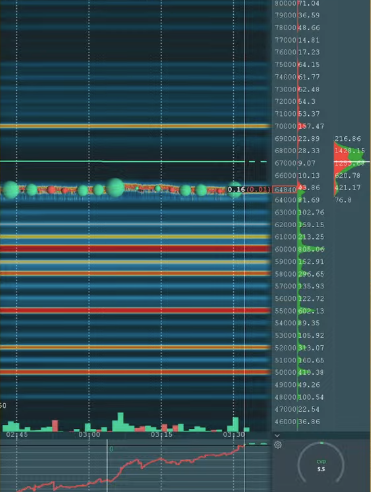
Task: Select the 50000 price level
Action: pyautogui.click(x=285, y=372)
